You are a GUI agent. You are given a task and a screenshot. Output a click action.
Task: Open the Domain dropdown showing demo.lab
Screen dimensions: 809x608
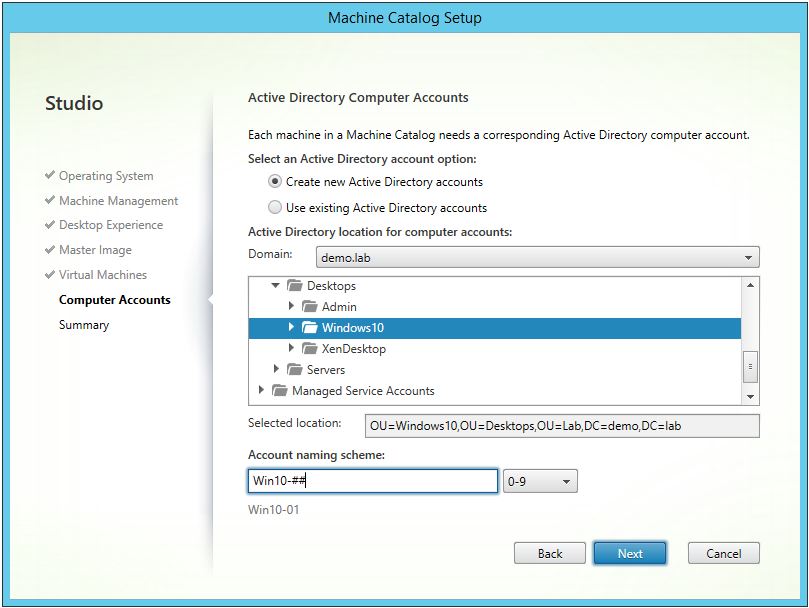tap(530, 257)
